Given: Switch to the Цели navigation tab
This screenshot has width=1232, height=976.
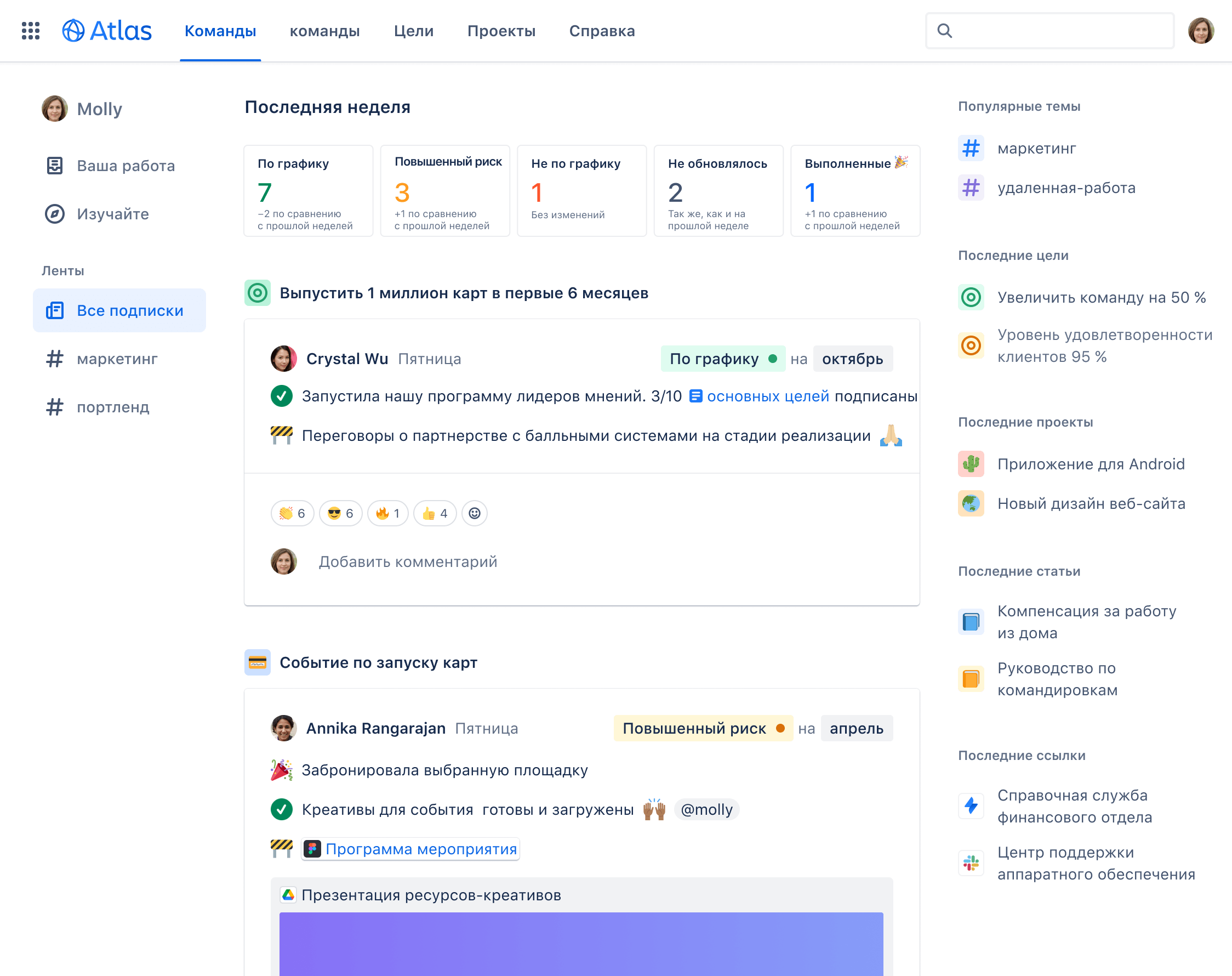Looking at the screenshot, I should [413, 31].
